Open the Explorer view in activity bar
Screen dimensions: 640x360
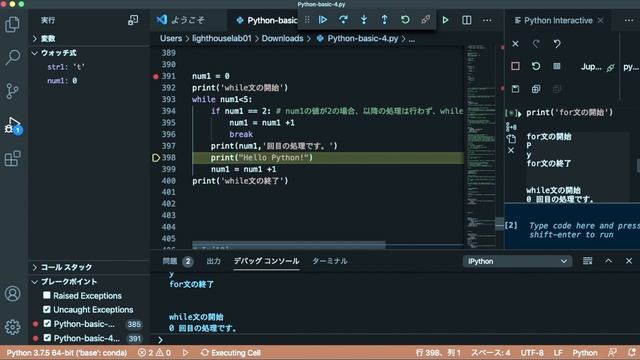[x=12, y=24]
